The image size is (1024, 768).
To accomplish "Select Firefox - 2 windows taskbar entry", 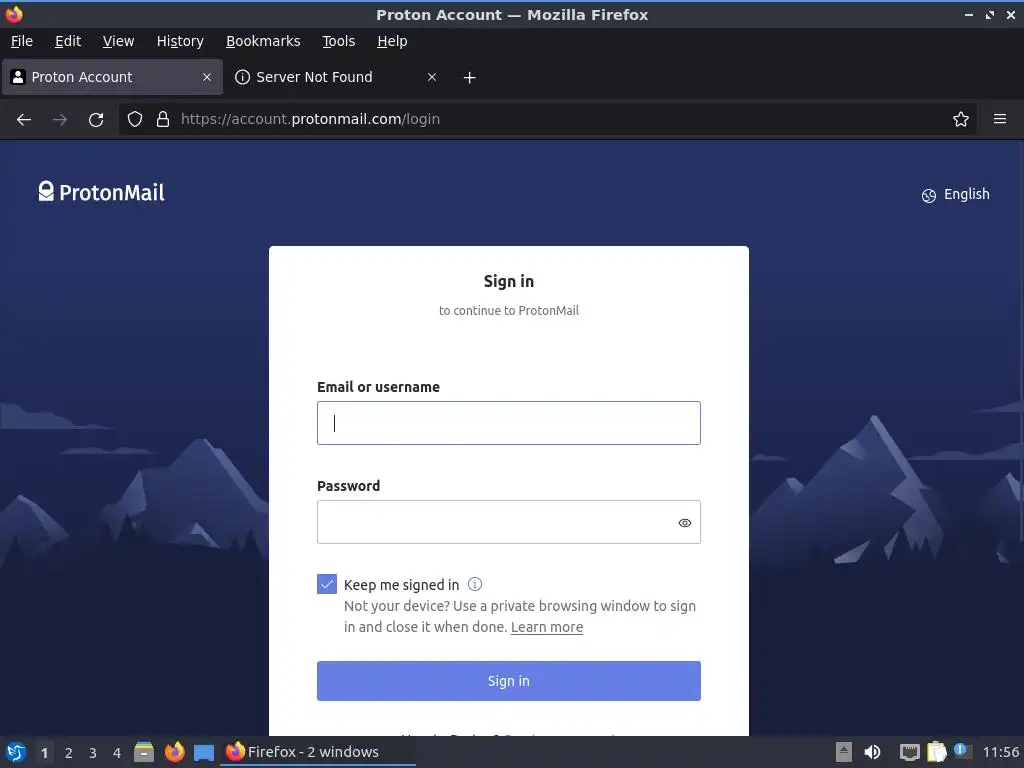I will [317, 752].
